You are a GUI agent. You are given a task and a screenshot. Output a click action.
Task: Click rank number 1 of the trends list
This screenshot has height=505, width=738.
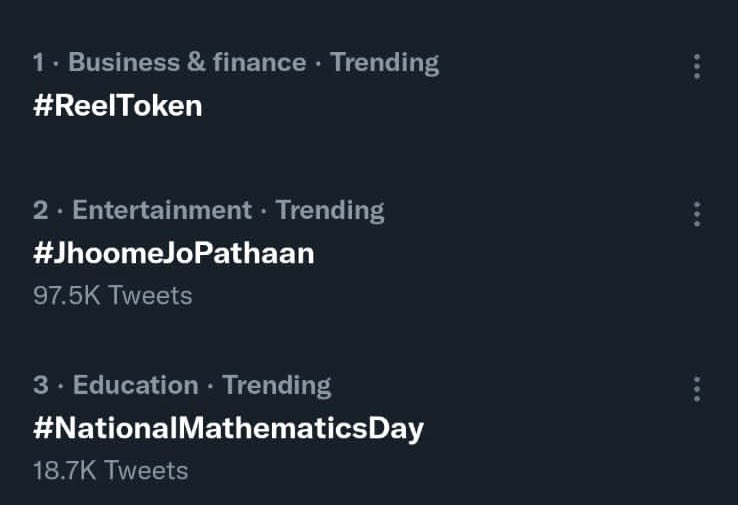pyautogui.click(x=39, y=63)
